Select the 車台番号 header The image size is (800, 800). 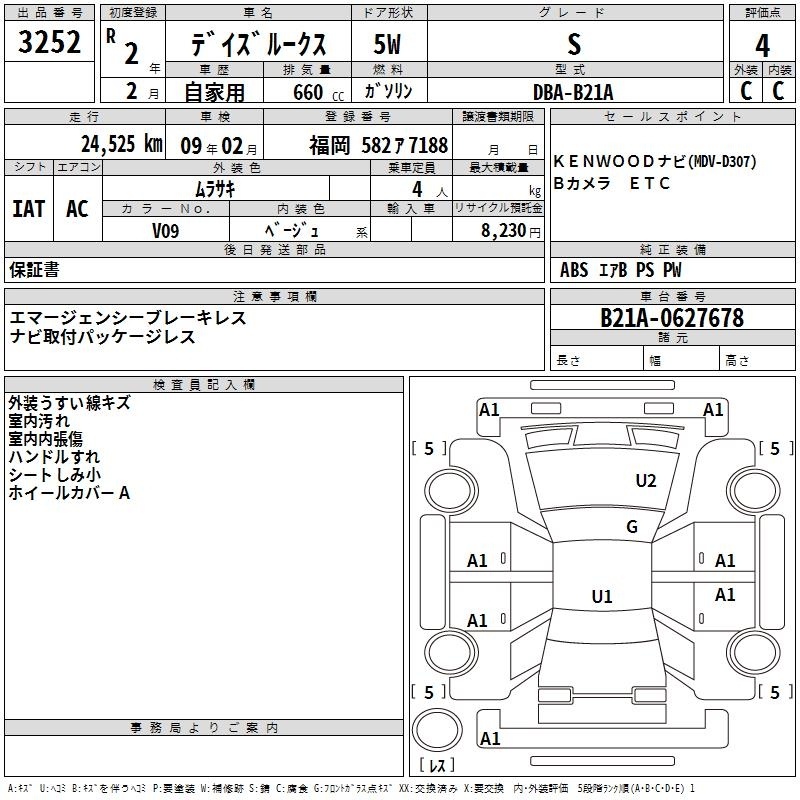(x=672, y=296)
